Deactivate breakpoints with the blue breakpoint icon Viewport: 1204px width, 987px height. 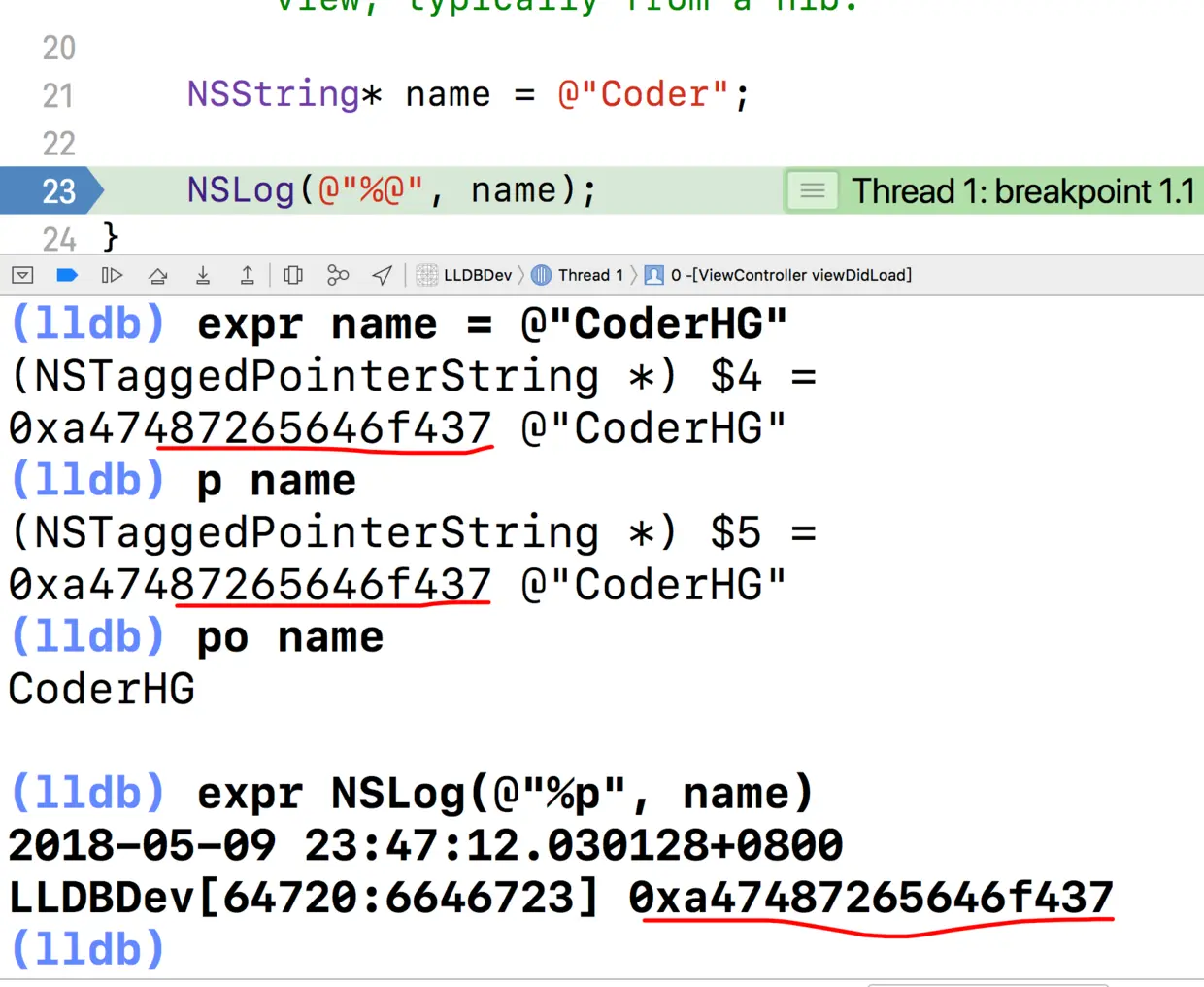pyautogui.click(x=67, y=275)
